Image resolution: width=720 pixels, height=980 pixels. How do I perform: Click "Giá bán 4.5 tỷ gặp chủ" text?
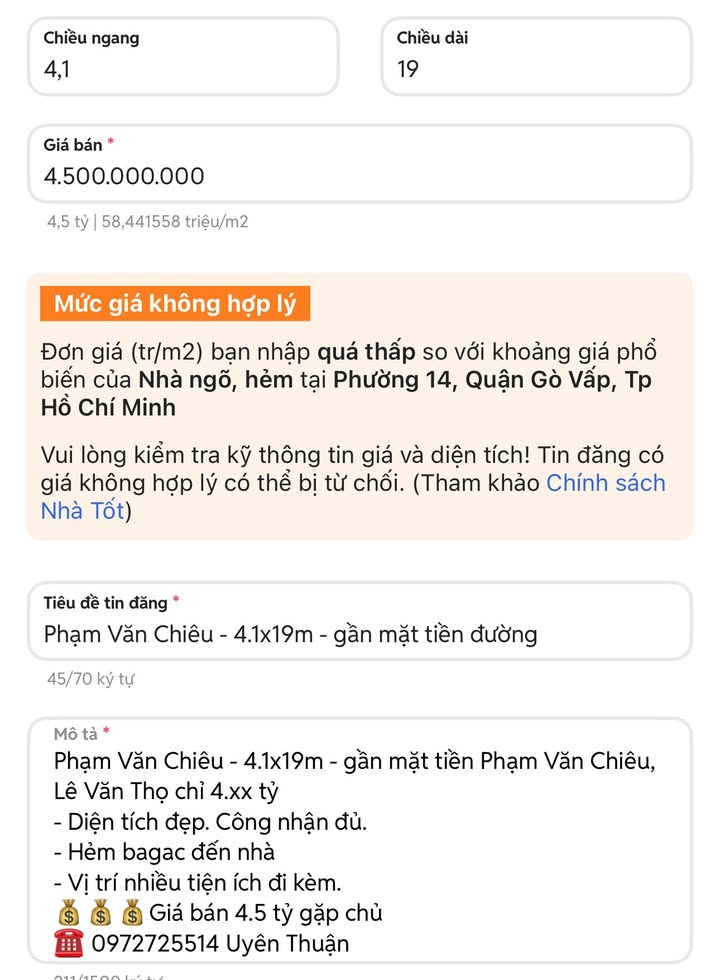coord(266,913)
